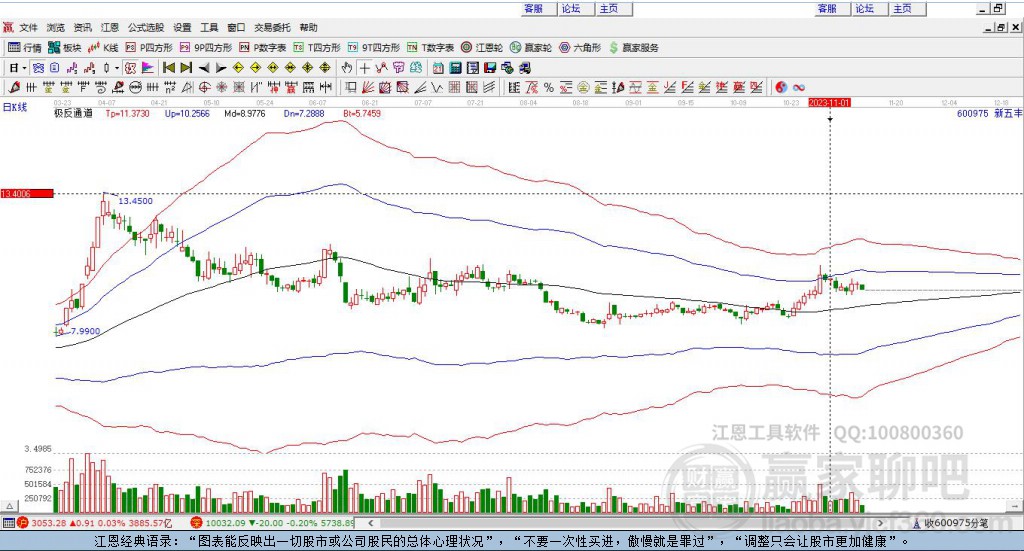
Task: Click the 客服 link button
Action: [534, 8]
